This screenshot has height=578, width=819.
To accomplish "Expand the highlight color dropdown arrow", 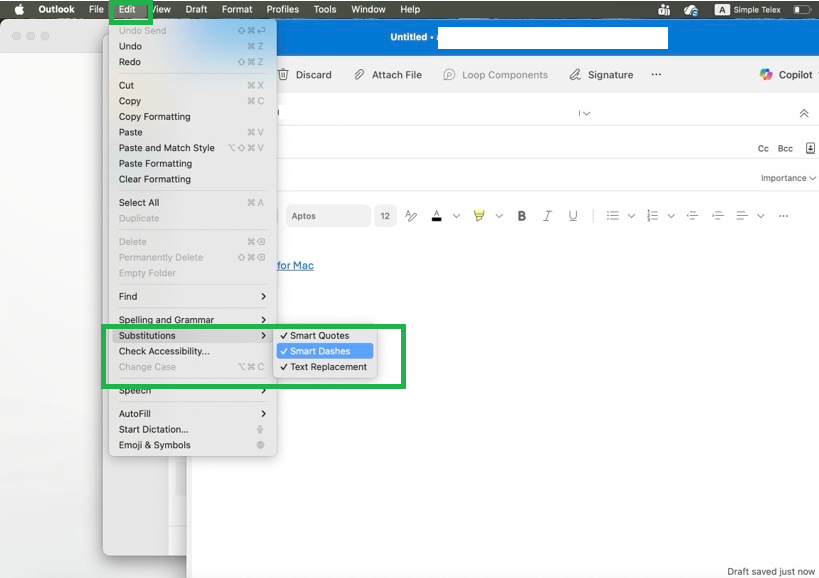I will [x=499, y=216].
